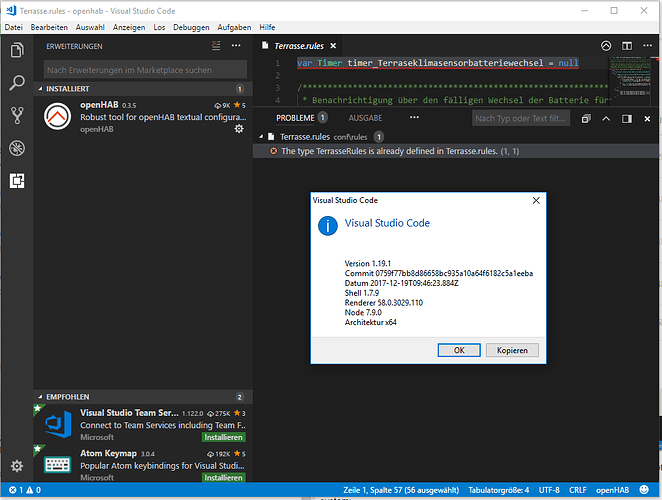
Task: Collapse all problems in the panel
Action: point(586,119)
